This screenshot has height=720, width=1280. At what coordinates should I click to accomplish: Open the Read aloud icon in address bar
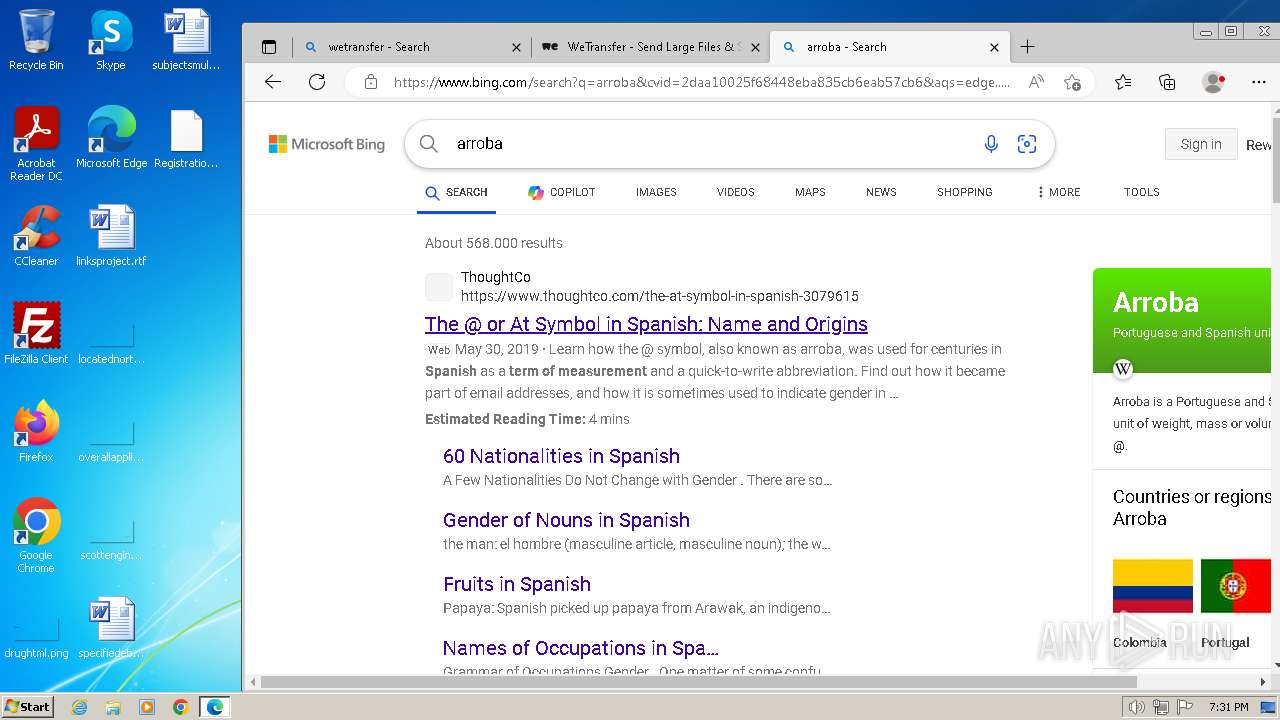1036,82
